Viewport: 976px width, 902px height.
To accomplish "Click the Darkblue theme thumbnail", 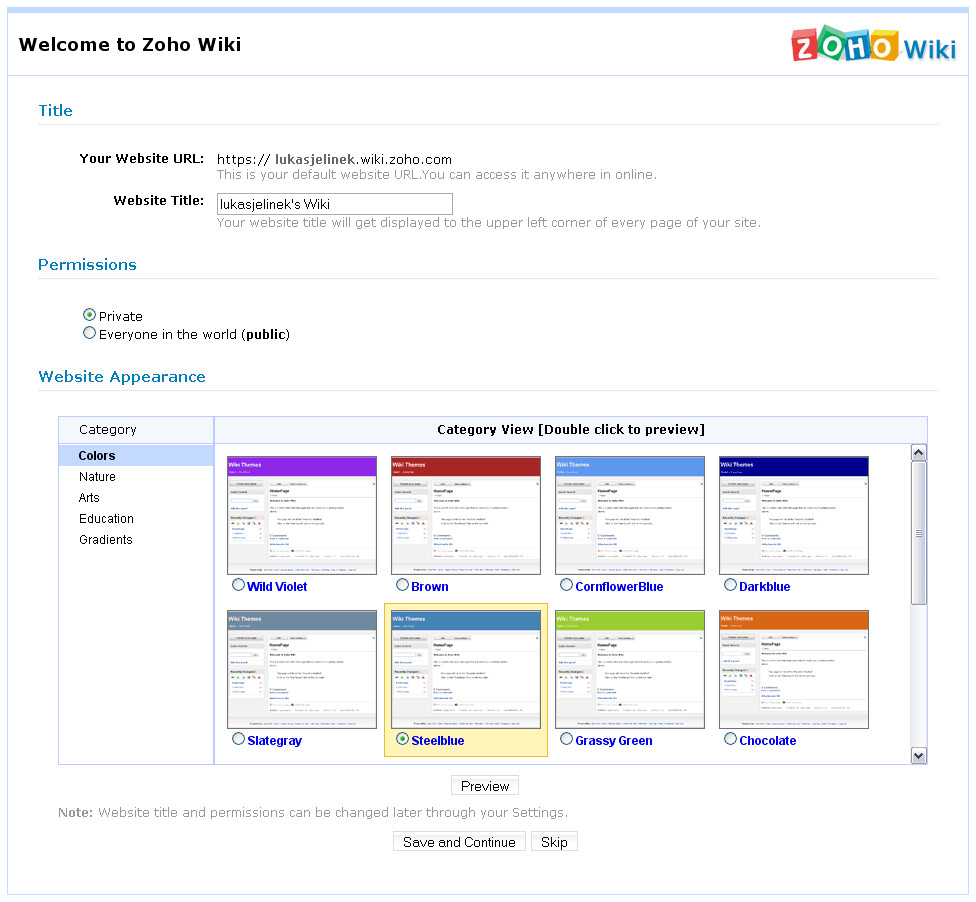I will [794, 515].
